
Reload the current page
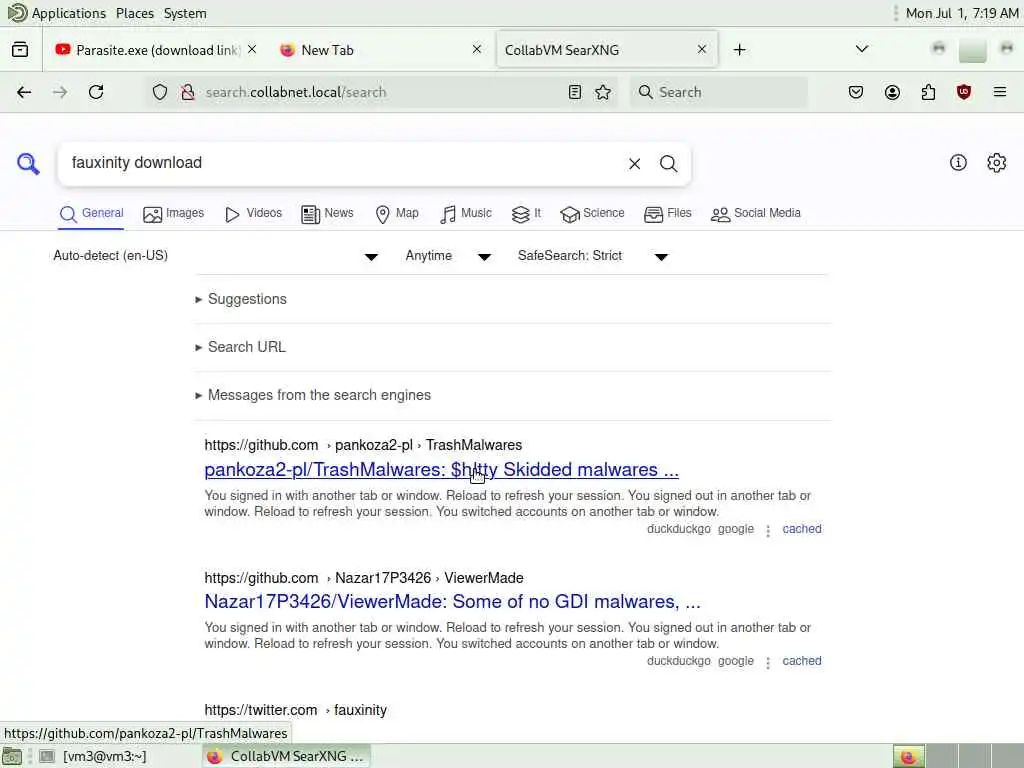[96, 92]
